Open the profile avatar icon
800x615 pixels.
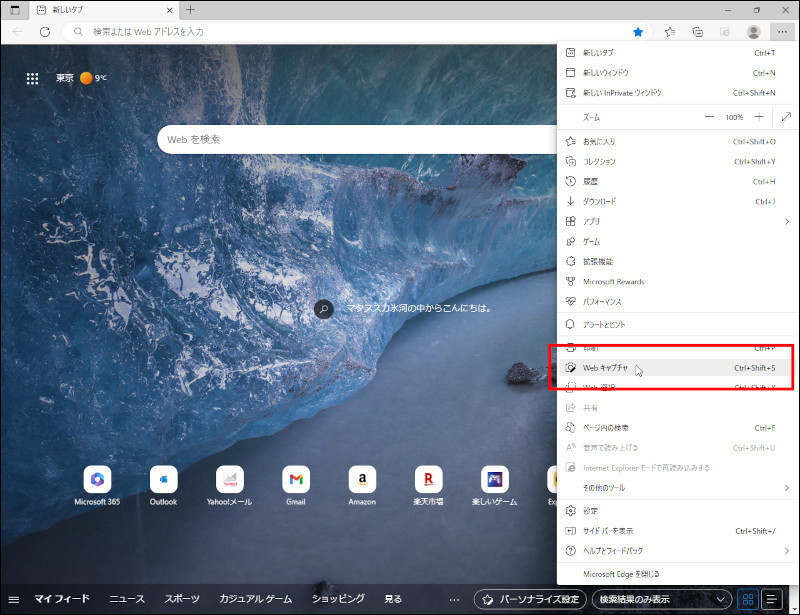pyautogui.click(x=753, y=32)
